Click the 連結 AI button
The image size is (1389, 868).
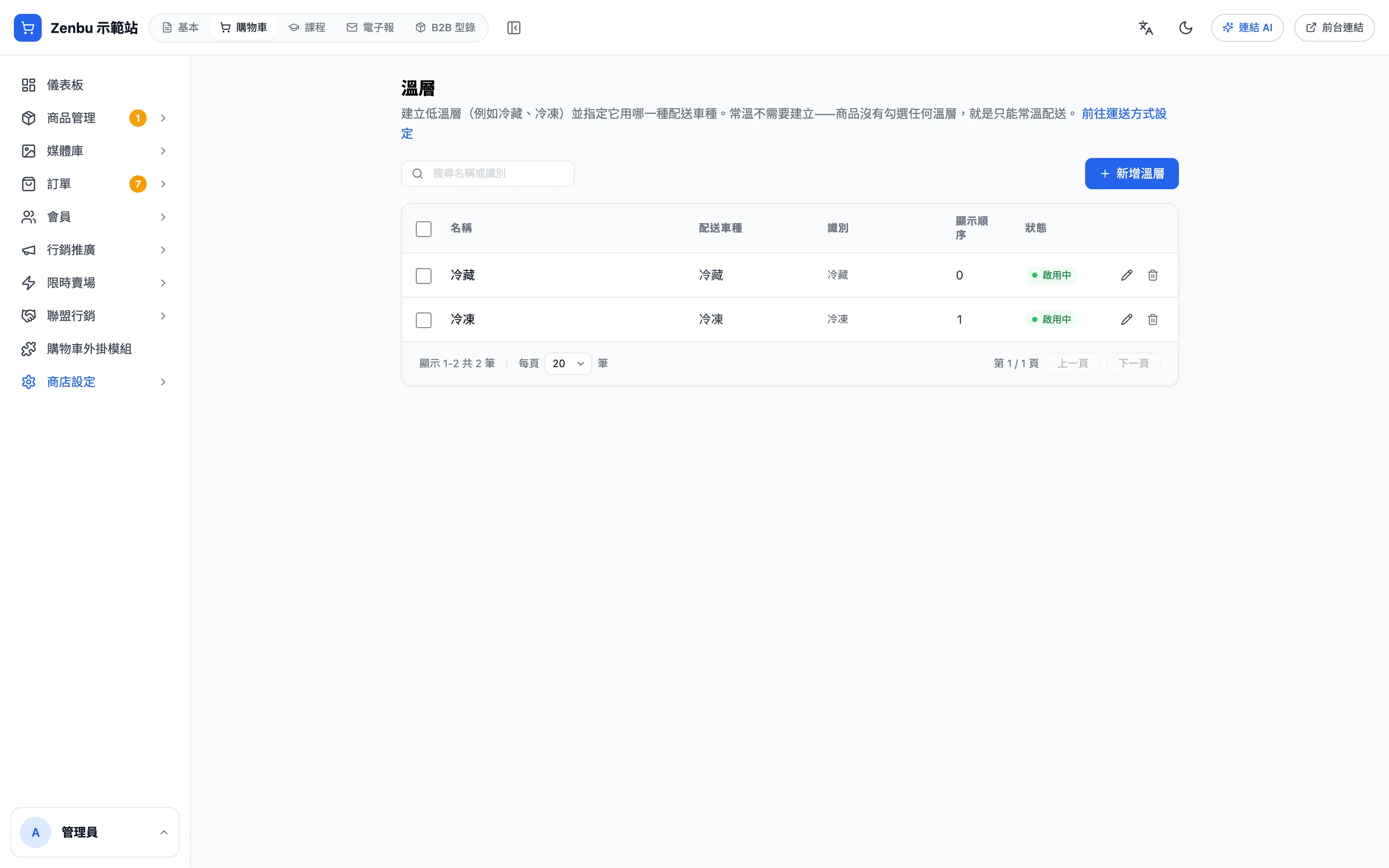click(1247, 27)
